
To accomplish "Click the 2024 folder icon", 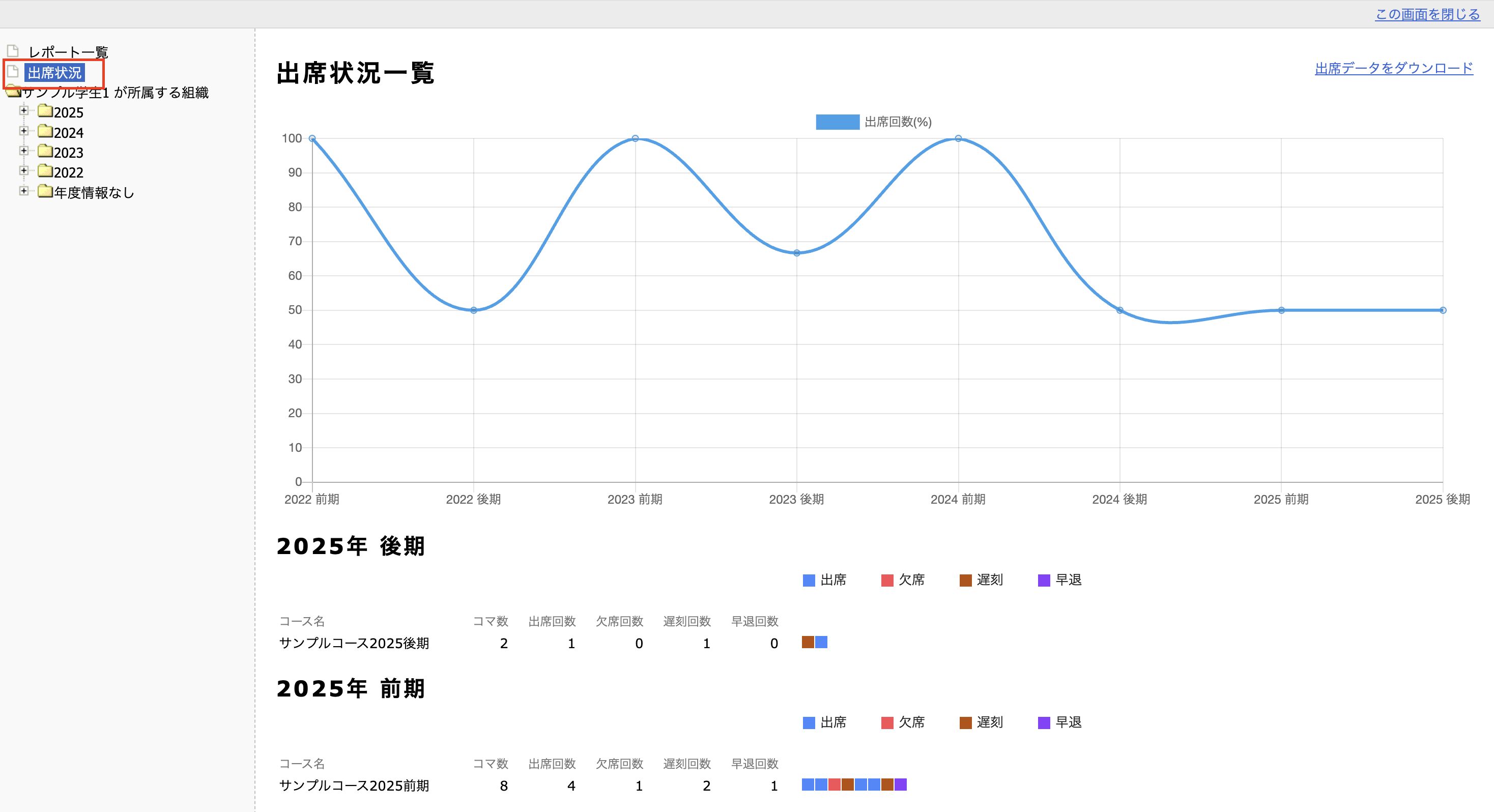I will click(x=45, y=131).
